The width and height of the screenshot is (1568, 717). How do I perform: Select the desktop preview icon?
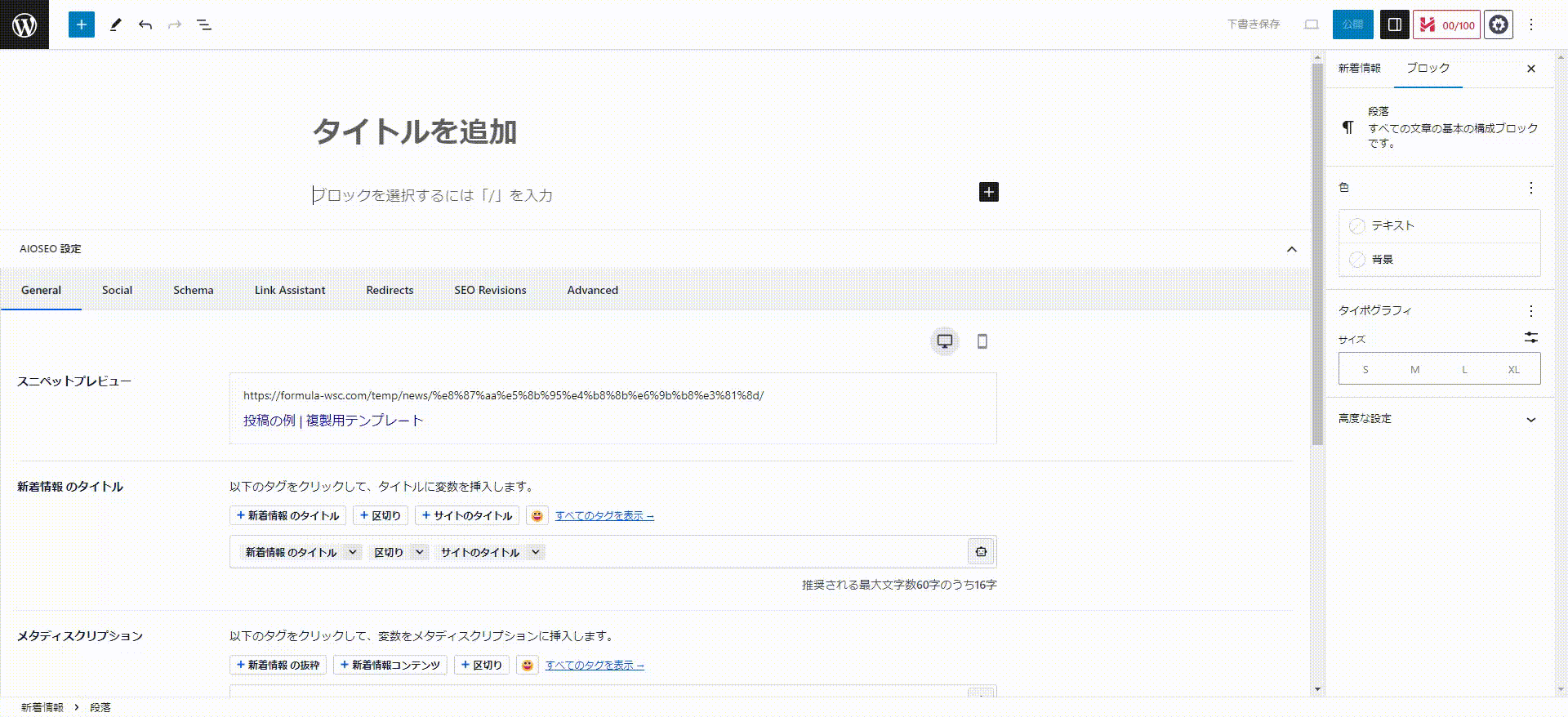pos(945,341)
